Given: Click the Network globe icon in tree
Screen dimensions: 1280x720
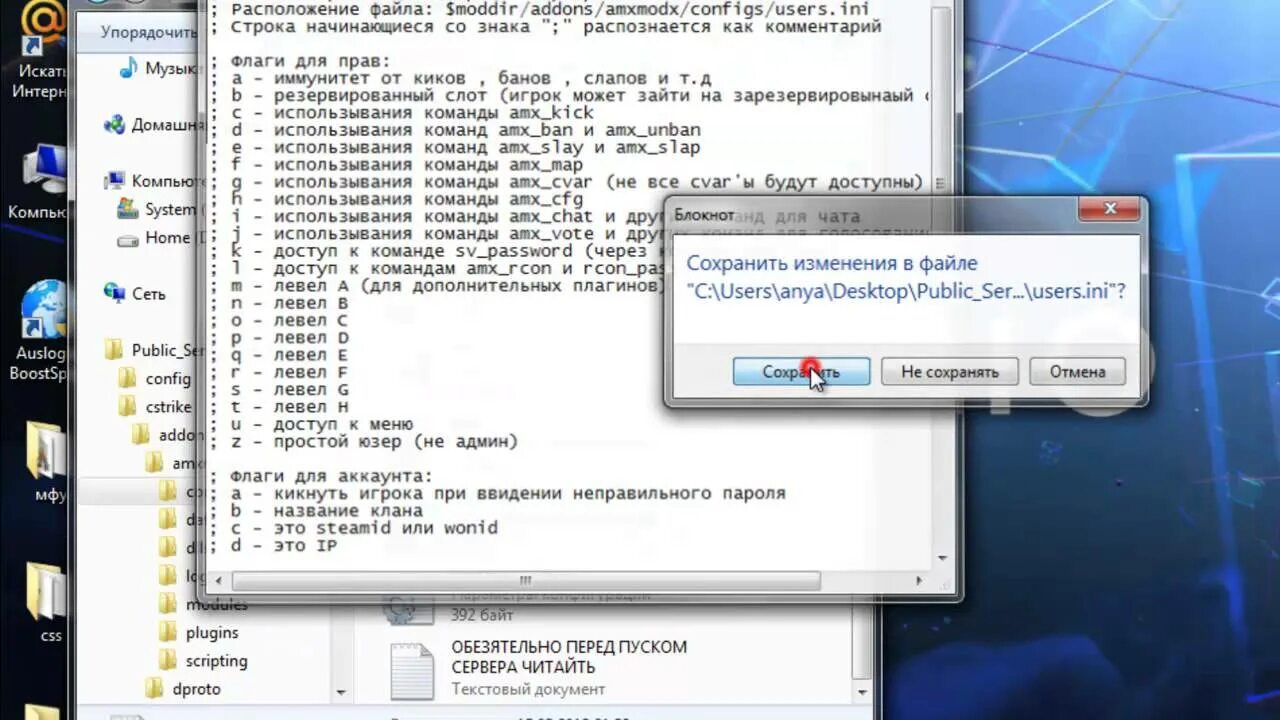Looking at the screenshot, I should point(115,294).
